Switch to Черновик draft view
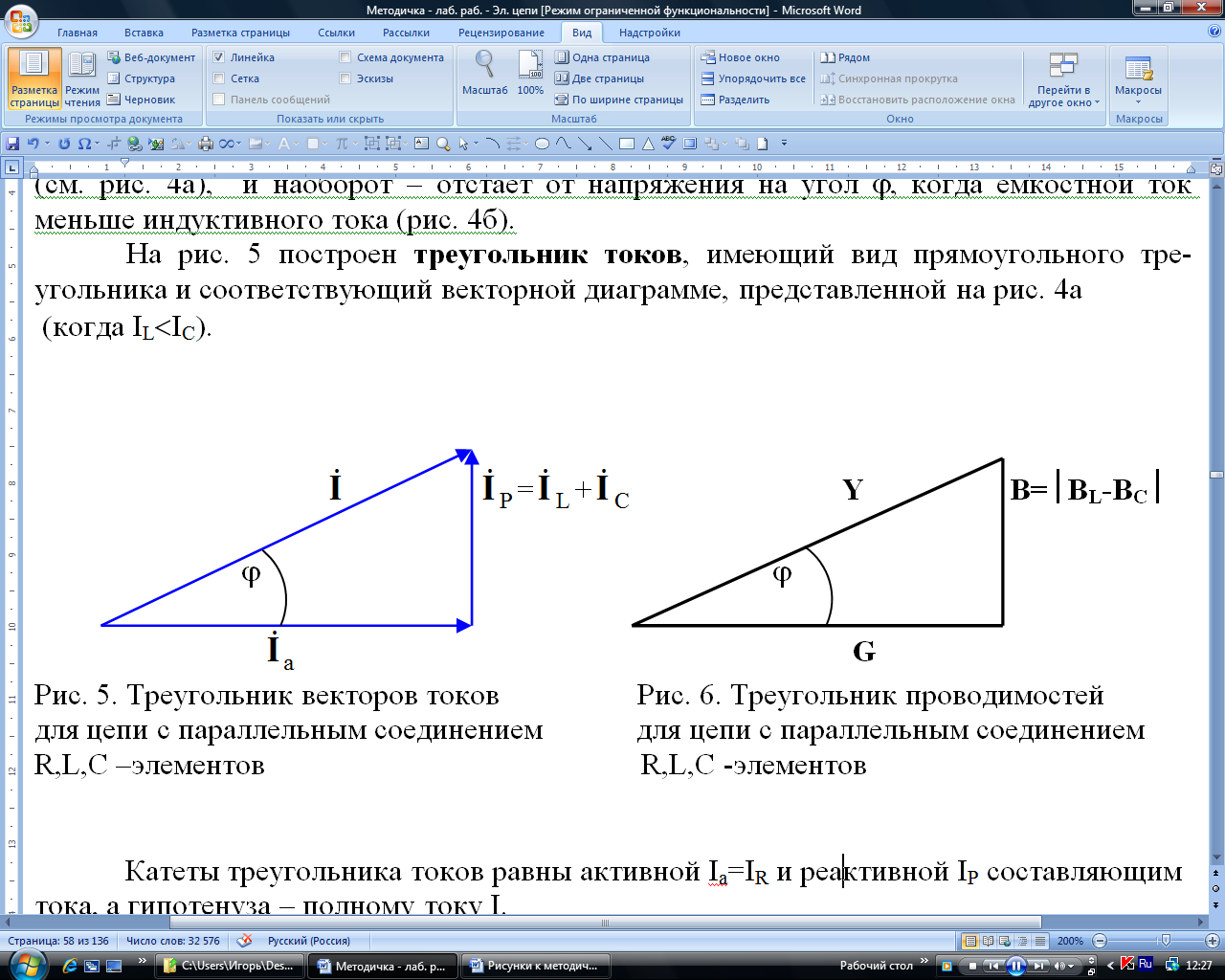The height and width of the screenshot is (980, 1225). pyautogui.click(x=142, y=100)
